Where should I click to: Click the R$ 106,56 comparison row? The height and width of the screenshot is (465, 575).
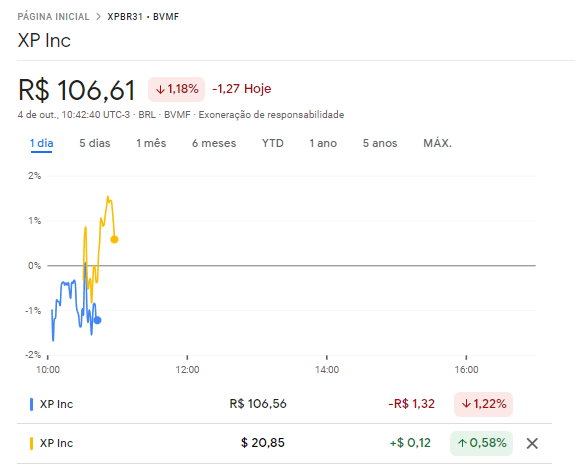pos(284,404)
